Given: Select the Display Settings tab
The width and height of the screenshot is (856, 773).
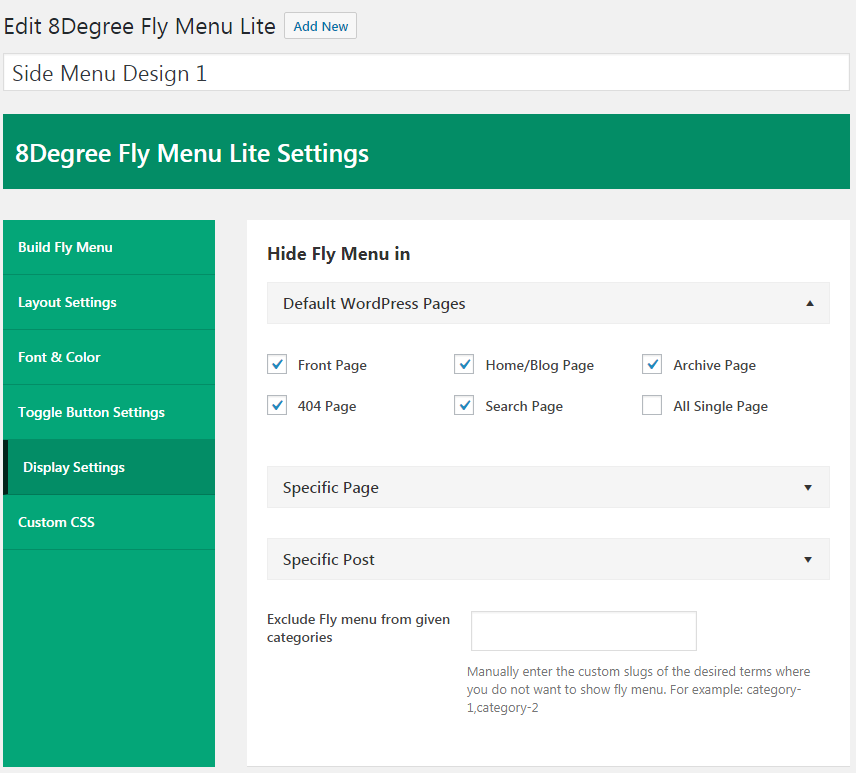Looking at the screenshot, I should (x=109, y=467).
